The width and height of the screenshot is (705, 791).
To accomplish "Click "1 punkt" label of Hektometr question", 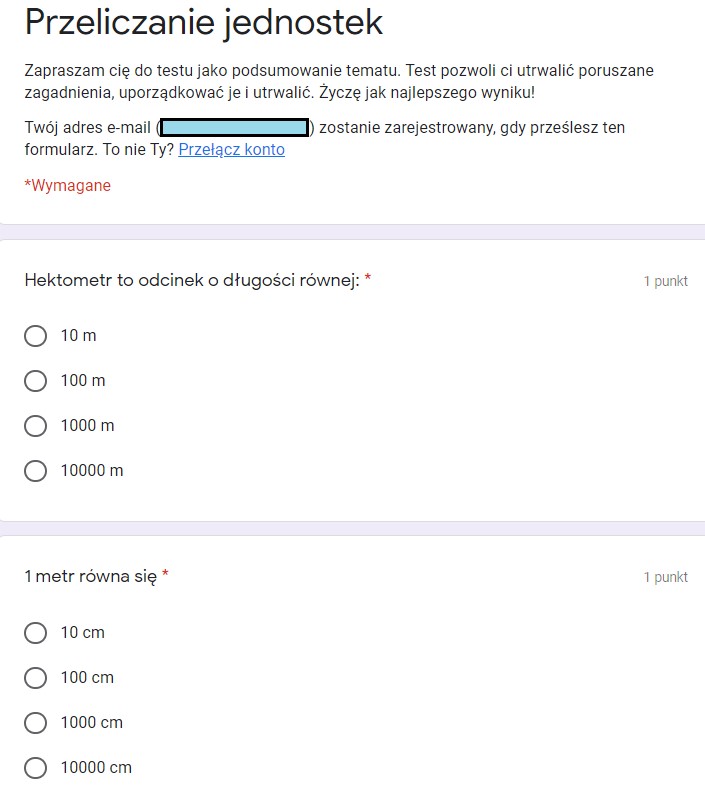I will click(666, 281).
